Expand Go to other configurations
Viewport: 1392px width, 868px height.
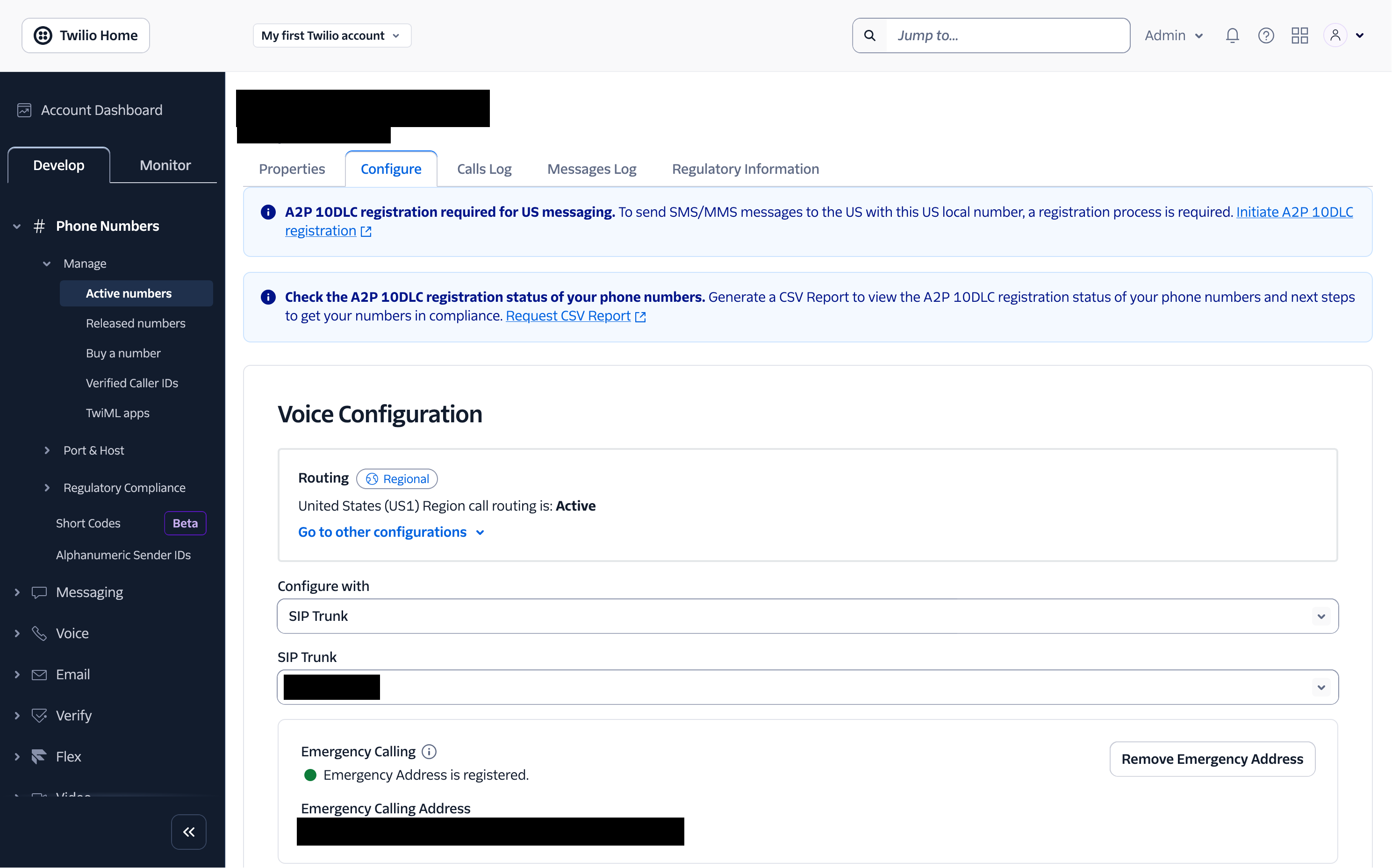coord(392,532)
